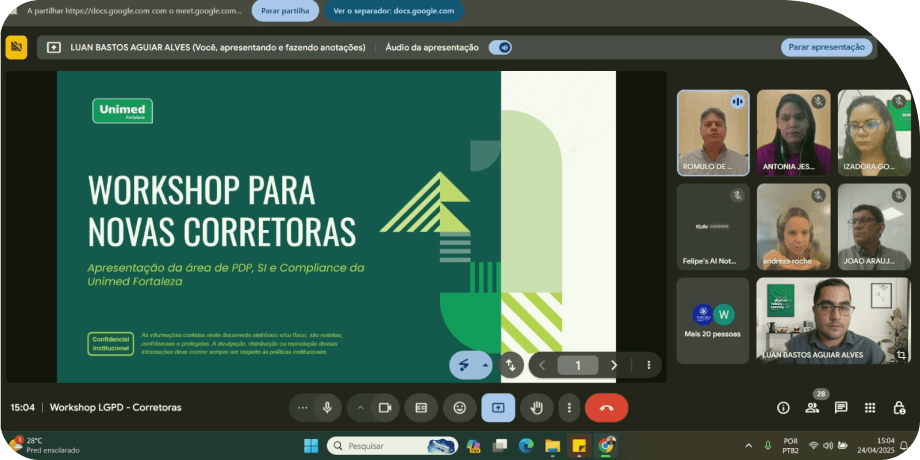Viewport: 920px width, 460px height.
Task: Open more options three-dot menu in call bar
Action: tap(569, 407)
